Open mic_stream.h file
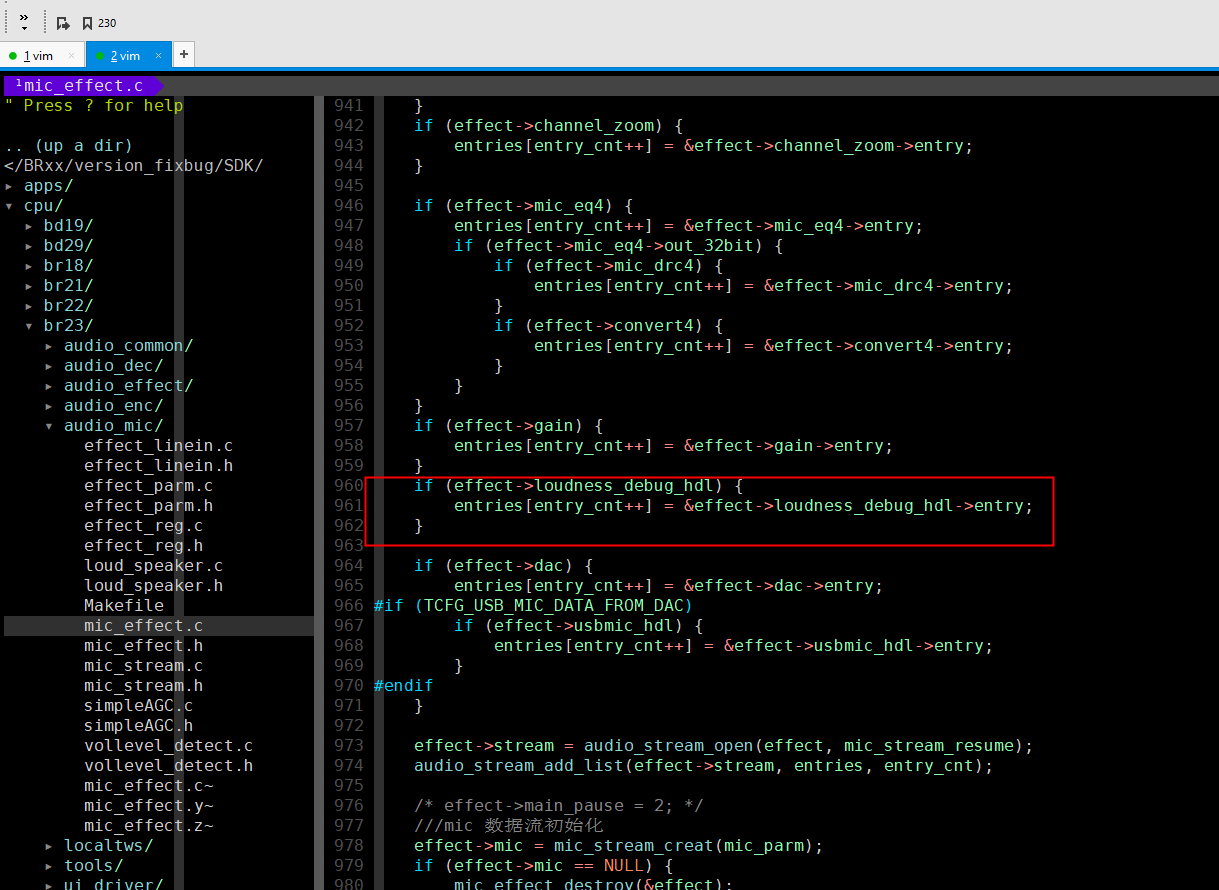The width and height of the screenshot is (1219, 890). 143,686
